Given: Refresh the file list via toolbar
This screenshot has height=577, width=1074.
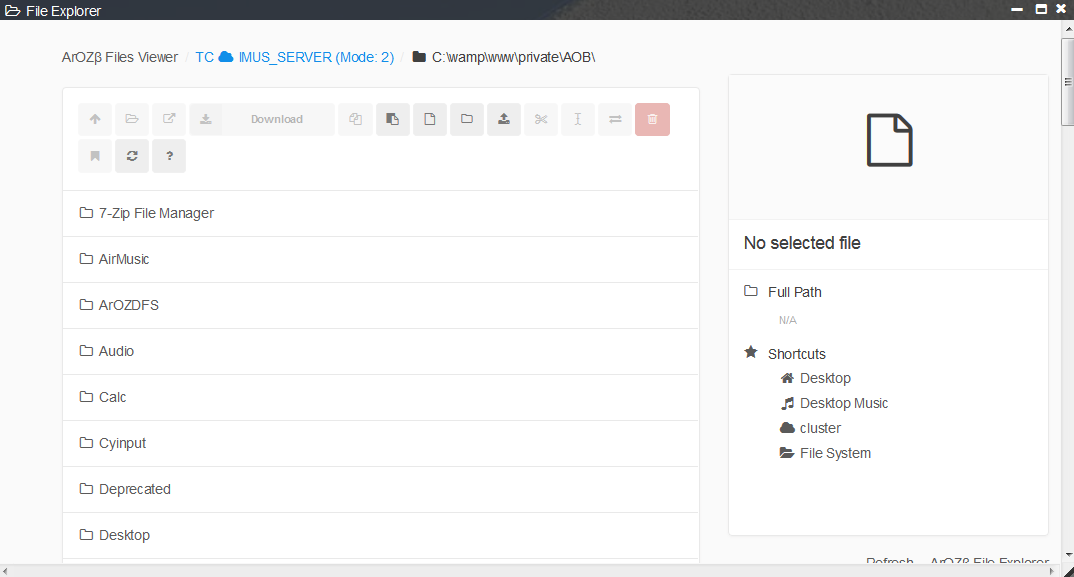Looking at the screenshot, I should point(132,156).
